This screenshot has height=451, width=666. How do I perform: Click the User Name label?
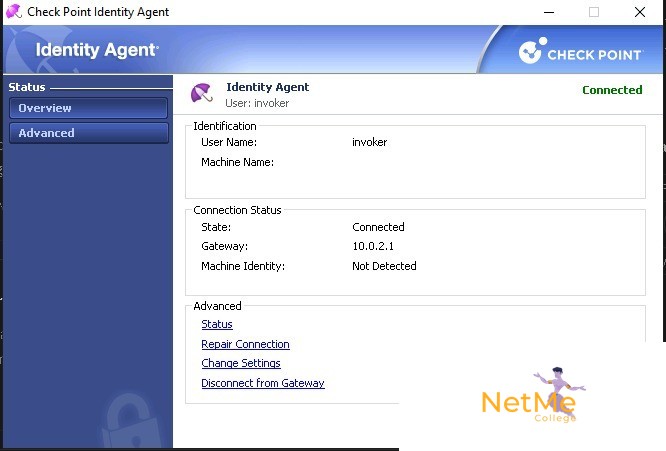point(229,142)
